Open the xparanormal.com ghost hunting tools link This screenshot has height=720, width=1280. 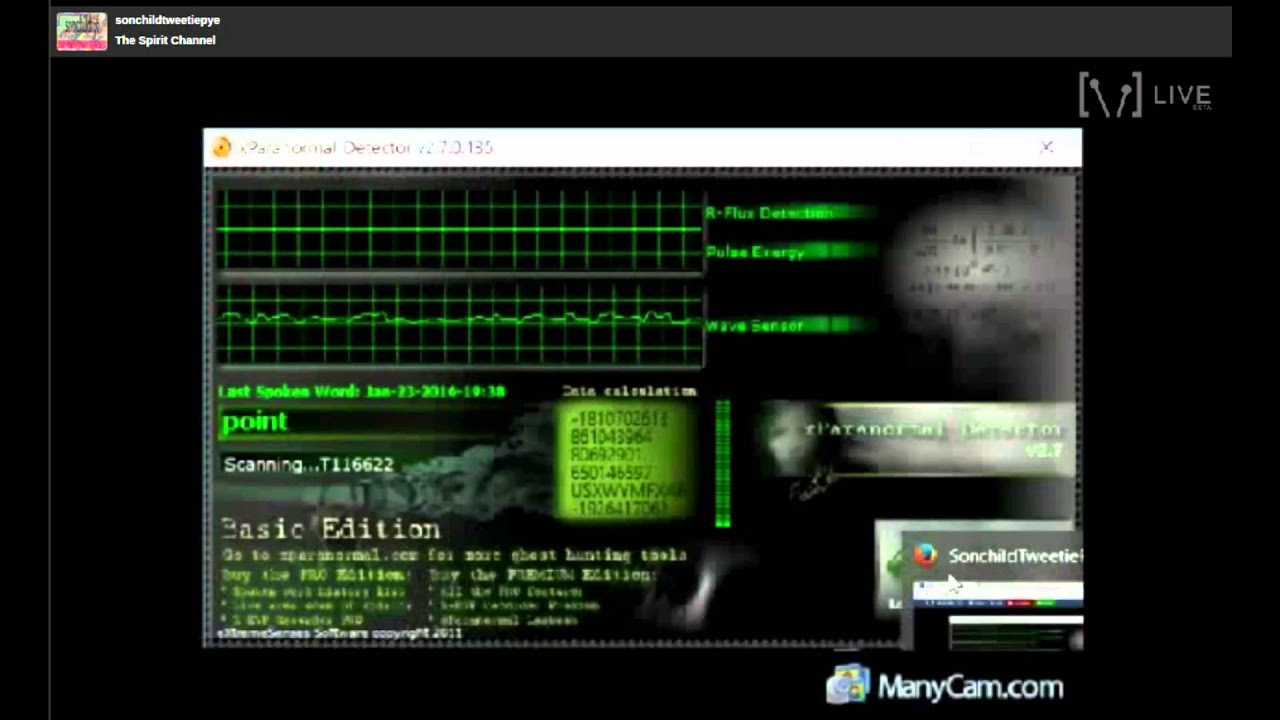click(453, 555)
